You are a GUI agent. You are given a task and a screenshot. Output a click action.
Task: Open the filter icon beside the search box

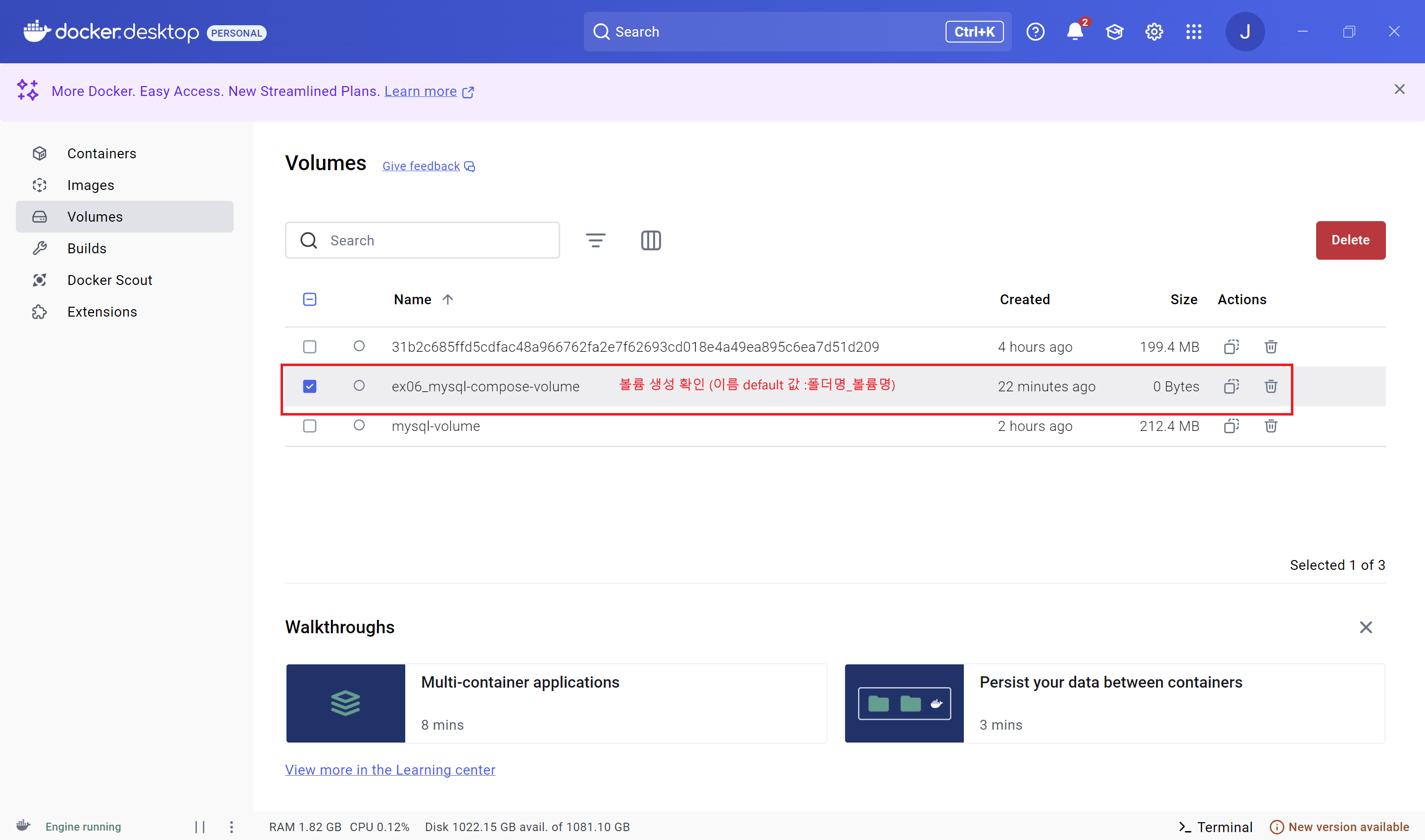595,240
